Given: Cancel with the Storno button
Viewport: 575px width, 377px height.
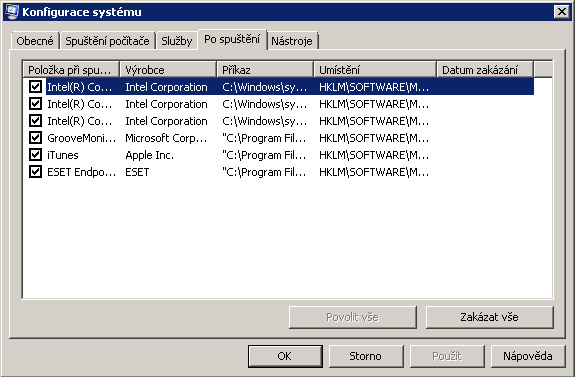Looking at the screenshot, I should pyautogui.click(x=366, y=356).
